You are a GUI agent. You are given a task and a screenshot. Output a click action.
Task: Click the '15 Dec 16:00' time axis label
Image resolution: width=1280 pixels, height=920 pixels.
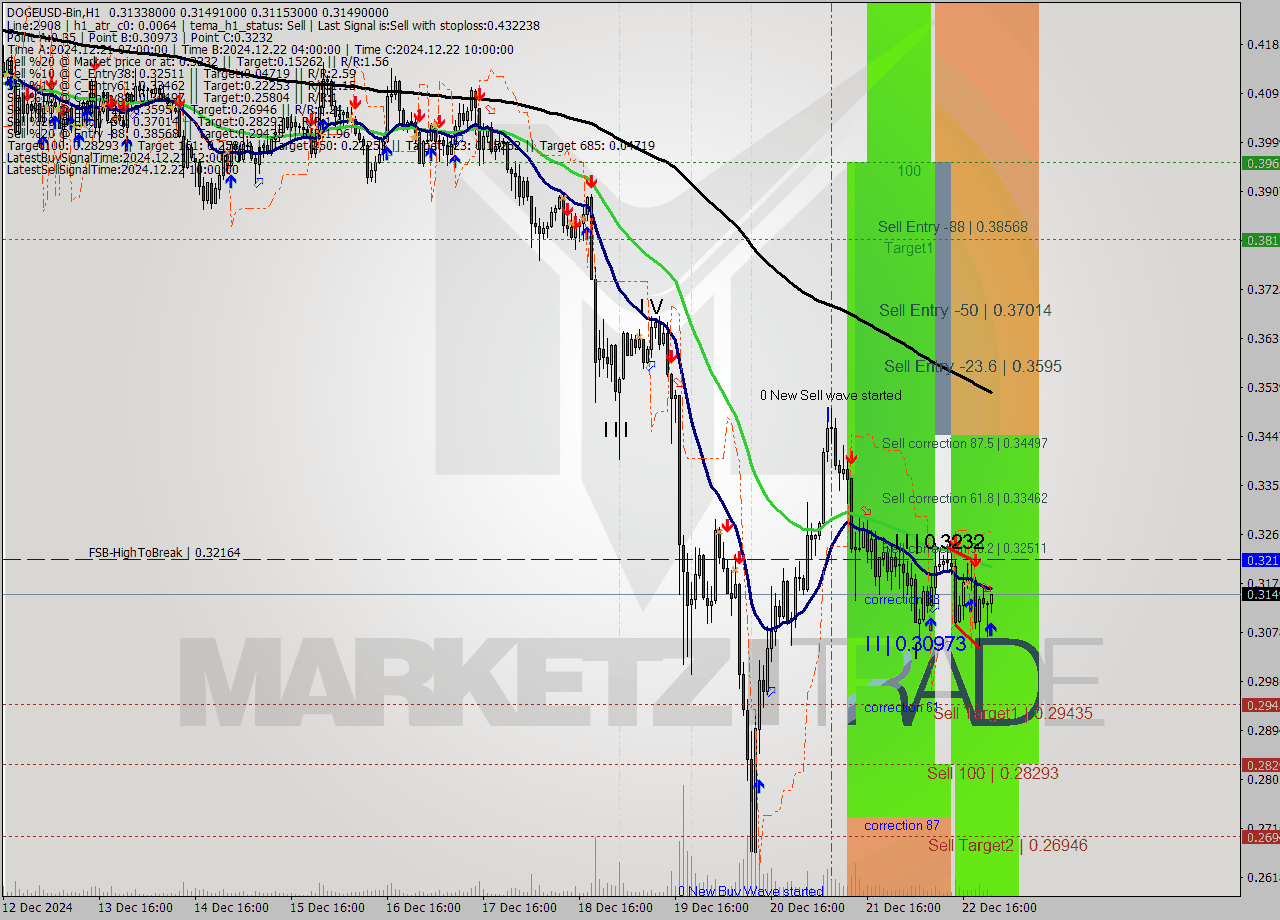pos(325,908)
